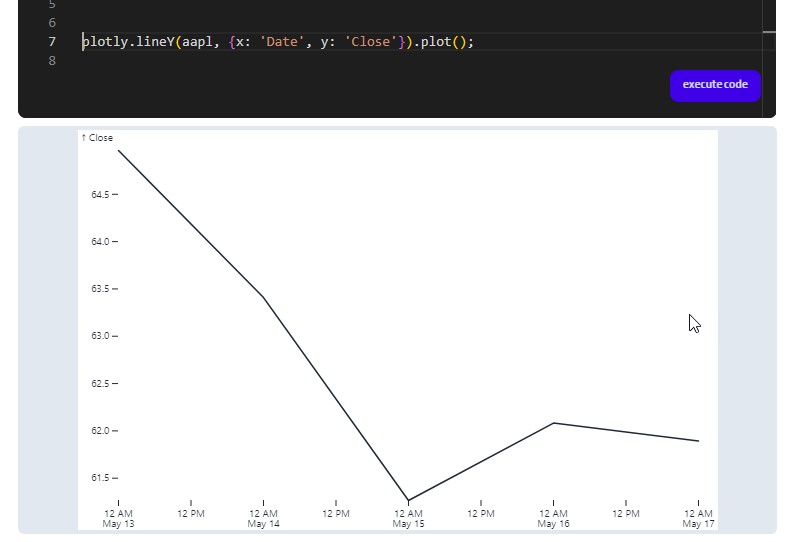Place cursor on the 'Close' string in code
796x542 pixels.
[371, 42]
